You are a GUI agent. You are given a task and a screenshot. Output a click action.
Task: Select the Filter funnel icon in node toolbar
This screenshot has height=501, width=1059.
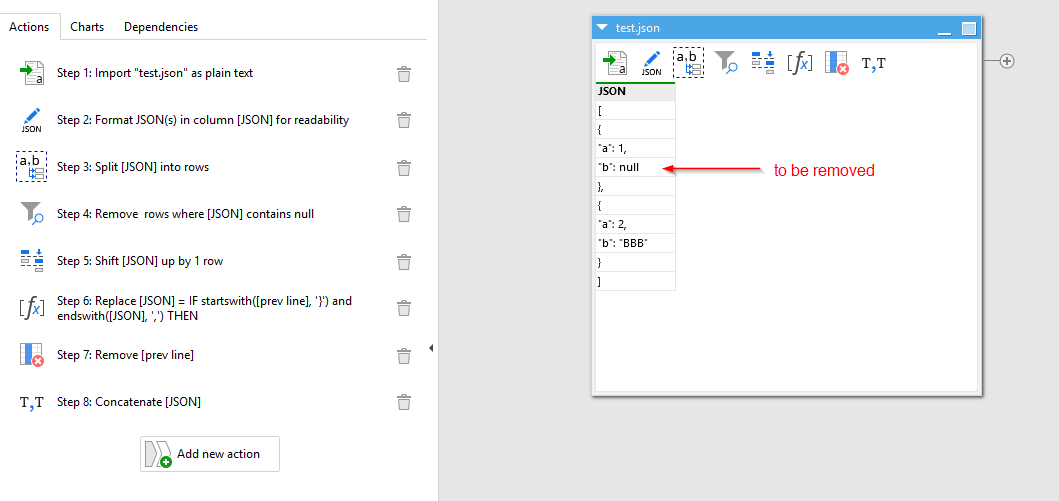click(x=726, y=62)
